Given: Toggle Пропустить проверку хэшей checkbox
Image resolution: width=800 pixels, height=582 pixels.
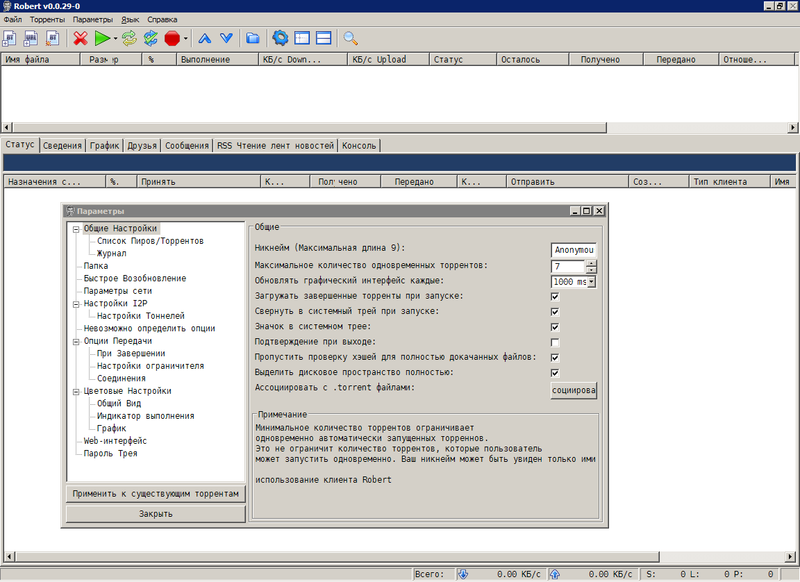Looking at the screenshot, I should pos(555,358).
